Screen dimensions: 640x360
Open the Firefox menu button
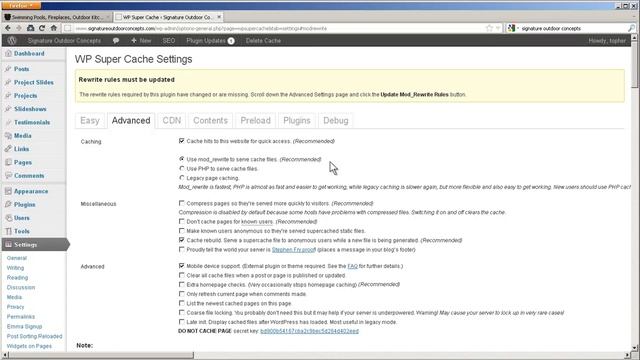click(21, 5)
